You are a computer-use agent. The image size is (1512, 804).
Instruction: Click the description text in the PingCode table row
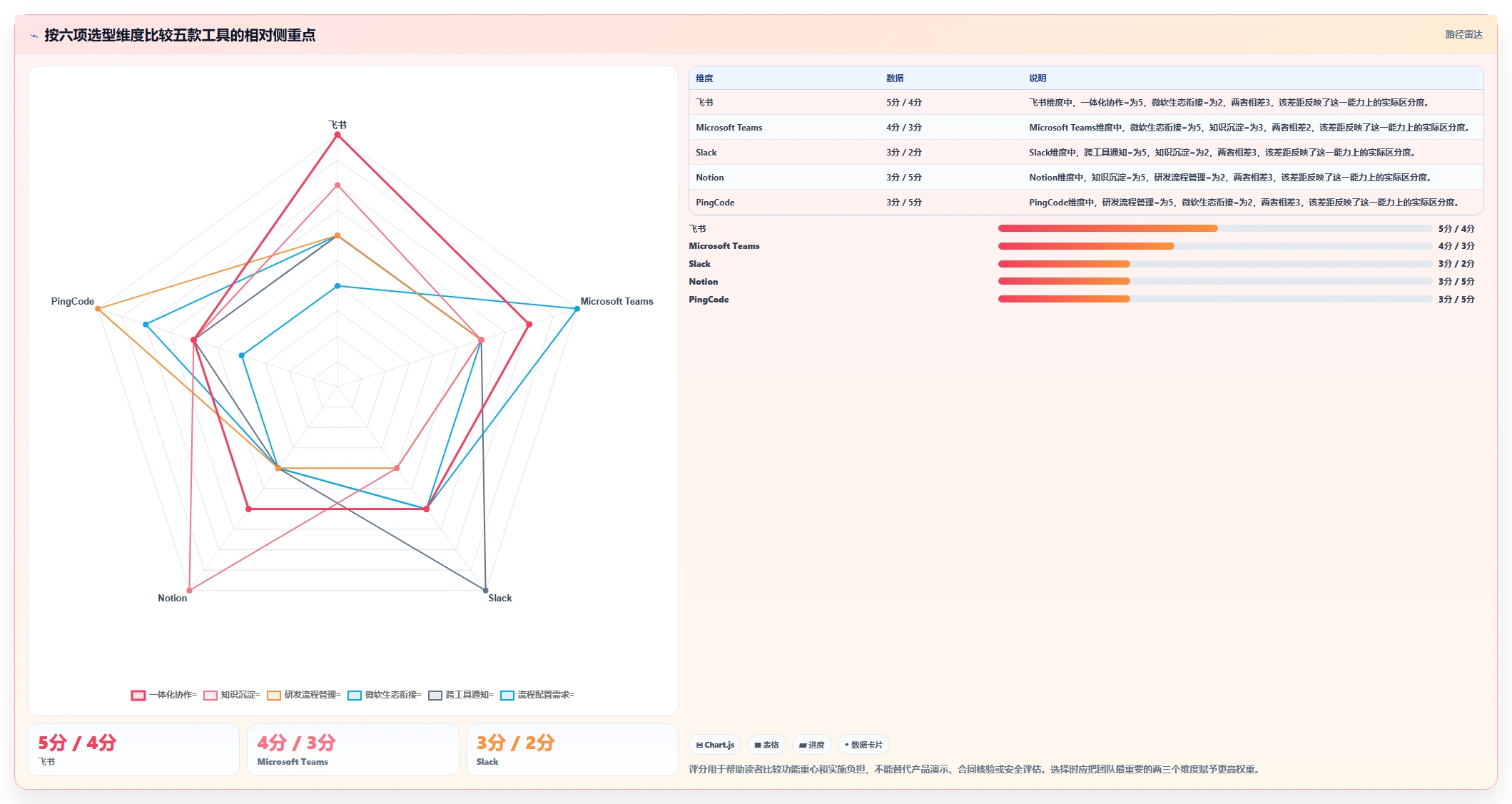coord(1245,203)
